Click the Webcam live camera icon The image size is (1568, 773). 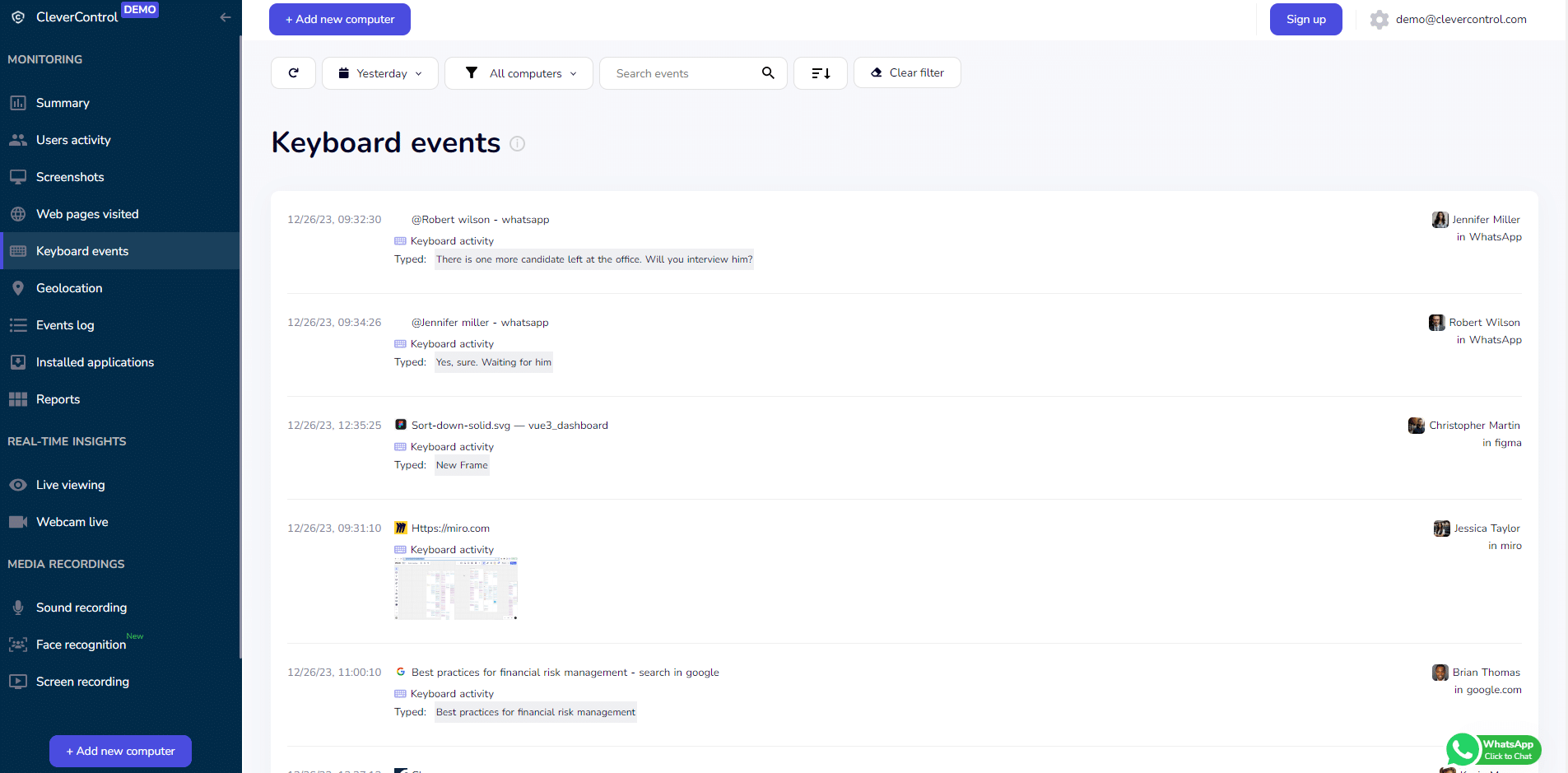pos(18,522)
